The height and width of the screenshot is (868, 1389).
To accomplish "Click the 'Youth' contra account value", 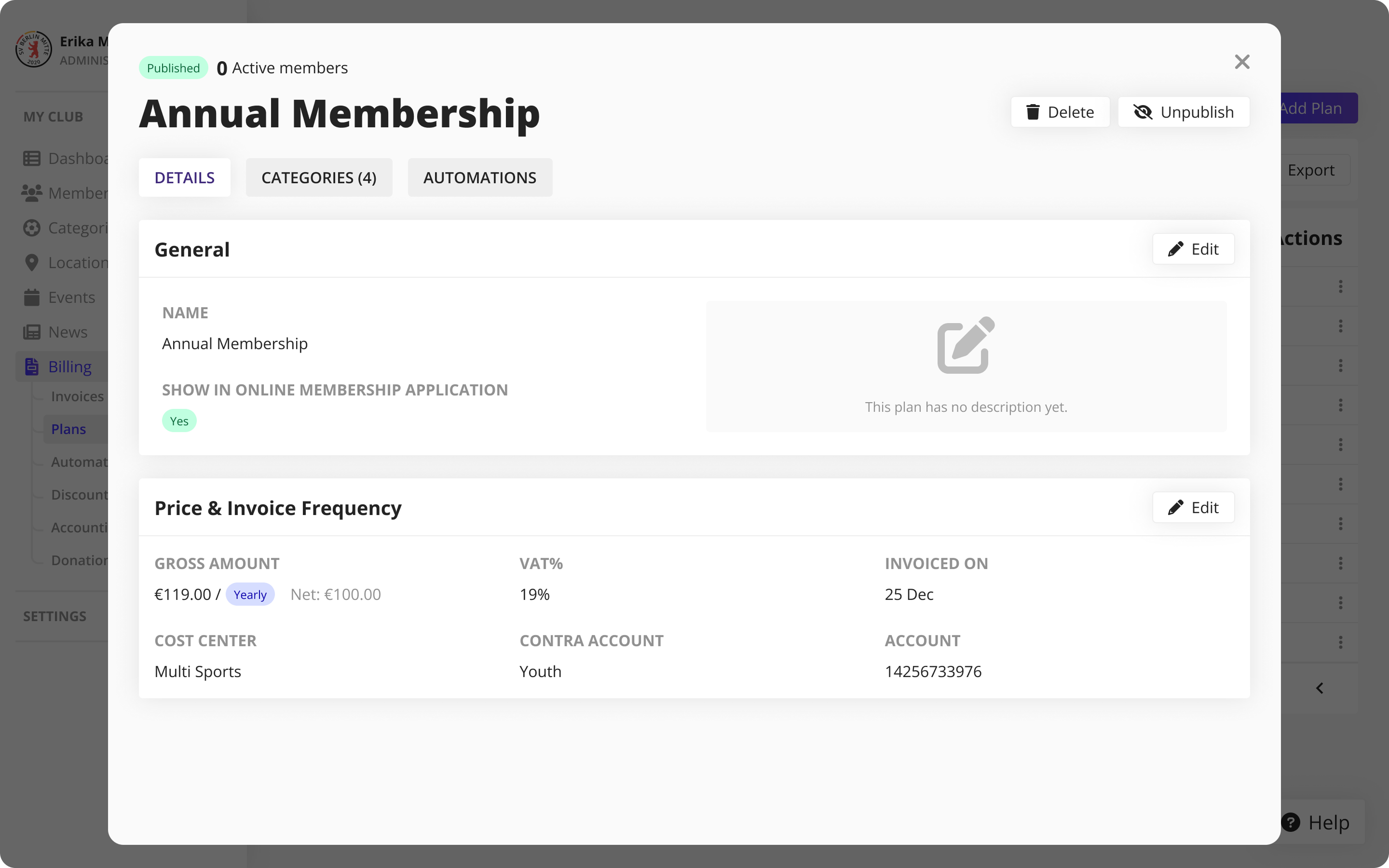I will 540,671.
